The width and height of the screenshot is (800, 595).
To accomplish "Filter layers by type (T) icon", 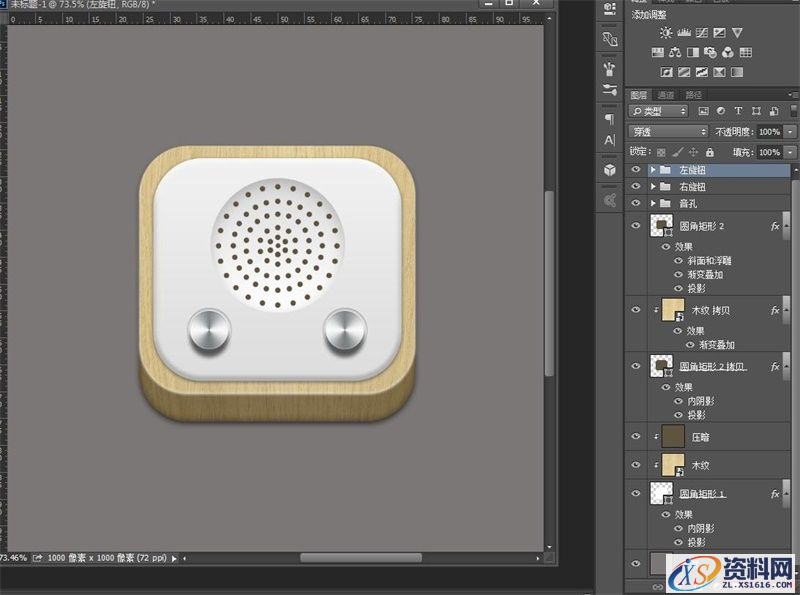I will tap(737, 111).
